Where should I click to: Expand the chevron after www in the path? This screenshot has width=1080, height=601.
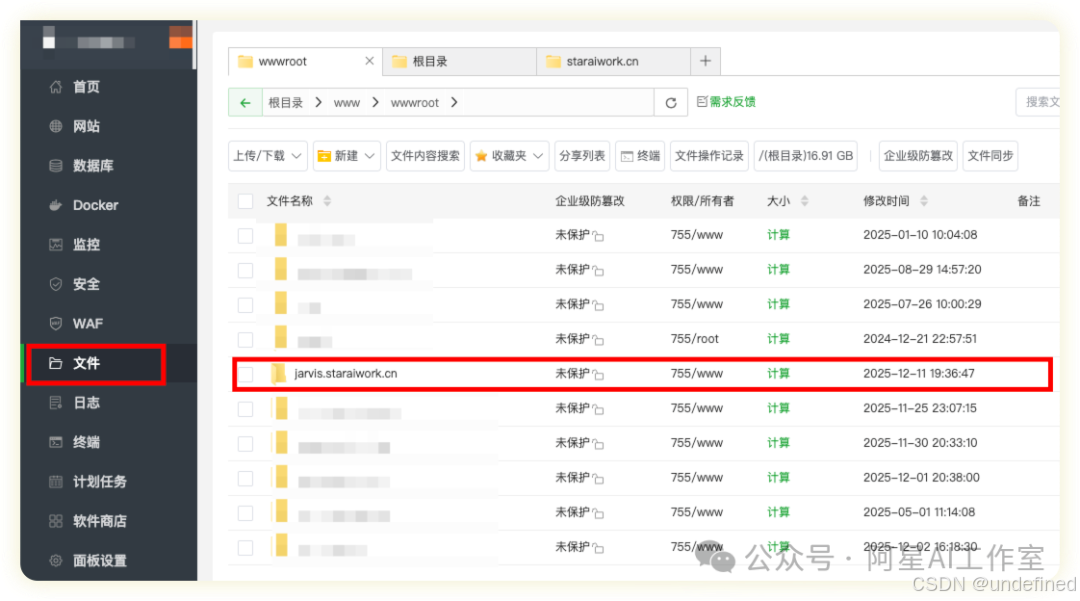(x=375, y=103)
